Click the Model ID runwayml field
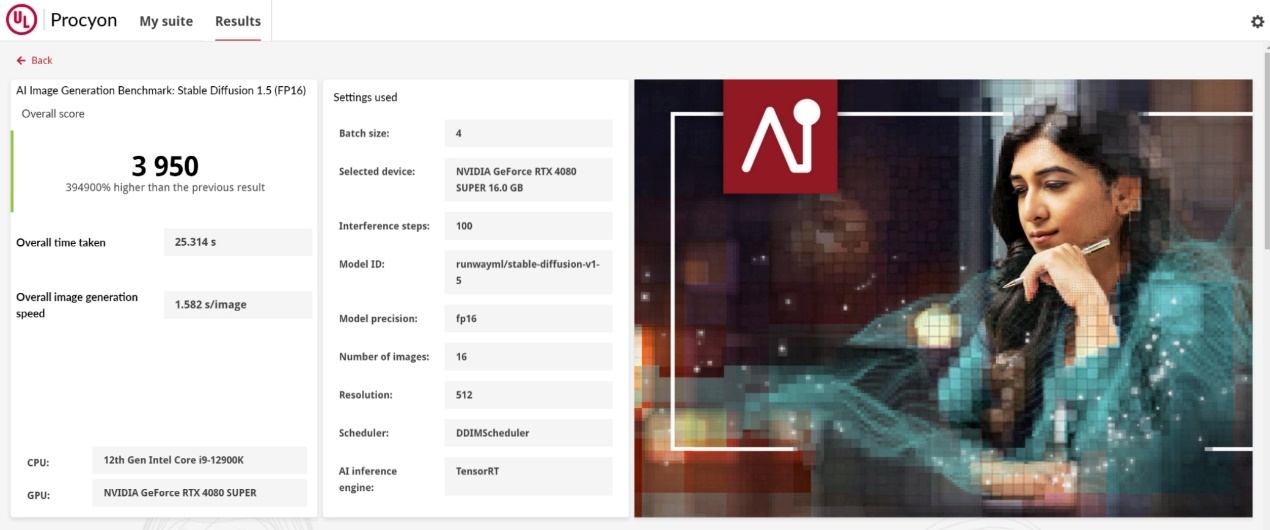 click(527, 272)
